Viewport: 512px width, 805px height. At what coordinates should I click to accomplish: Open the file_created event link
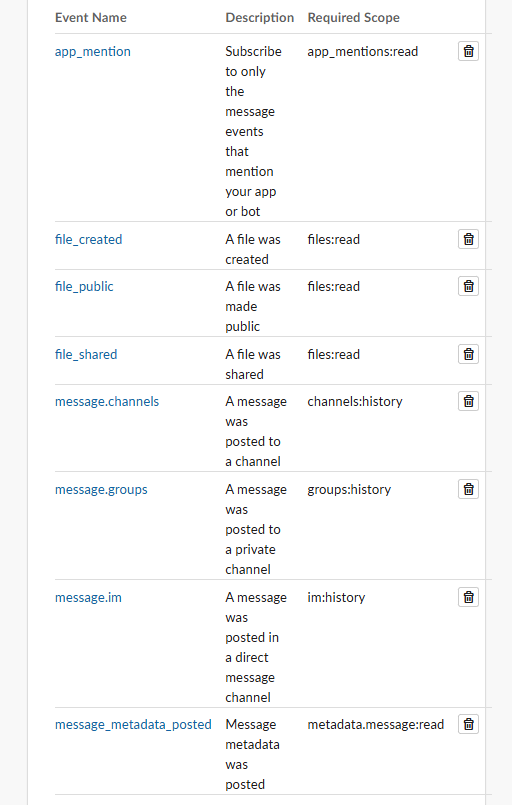tap(88, 240)
